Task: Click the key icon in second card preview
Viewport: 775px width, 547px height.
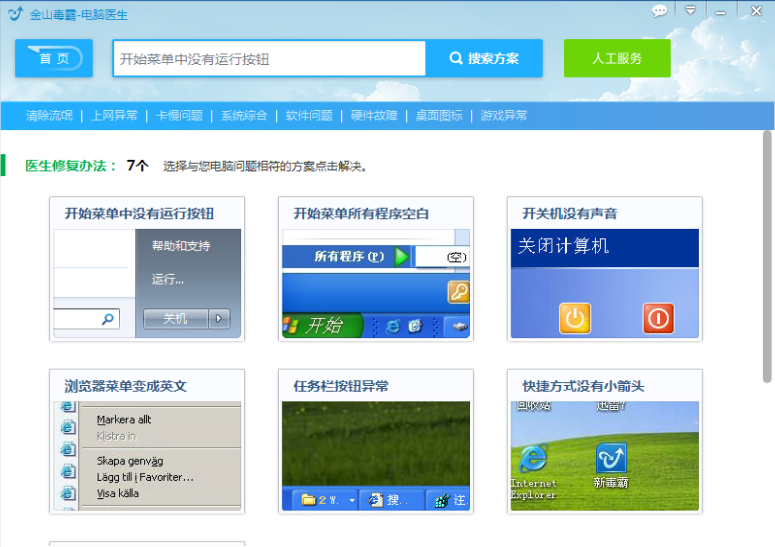Action: pos(458,292)
